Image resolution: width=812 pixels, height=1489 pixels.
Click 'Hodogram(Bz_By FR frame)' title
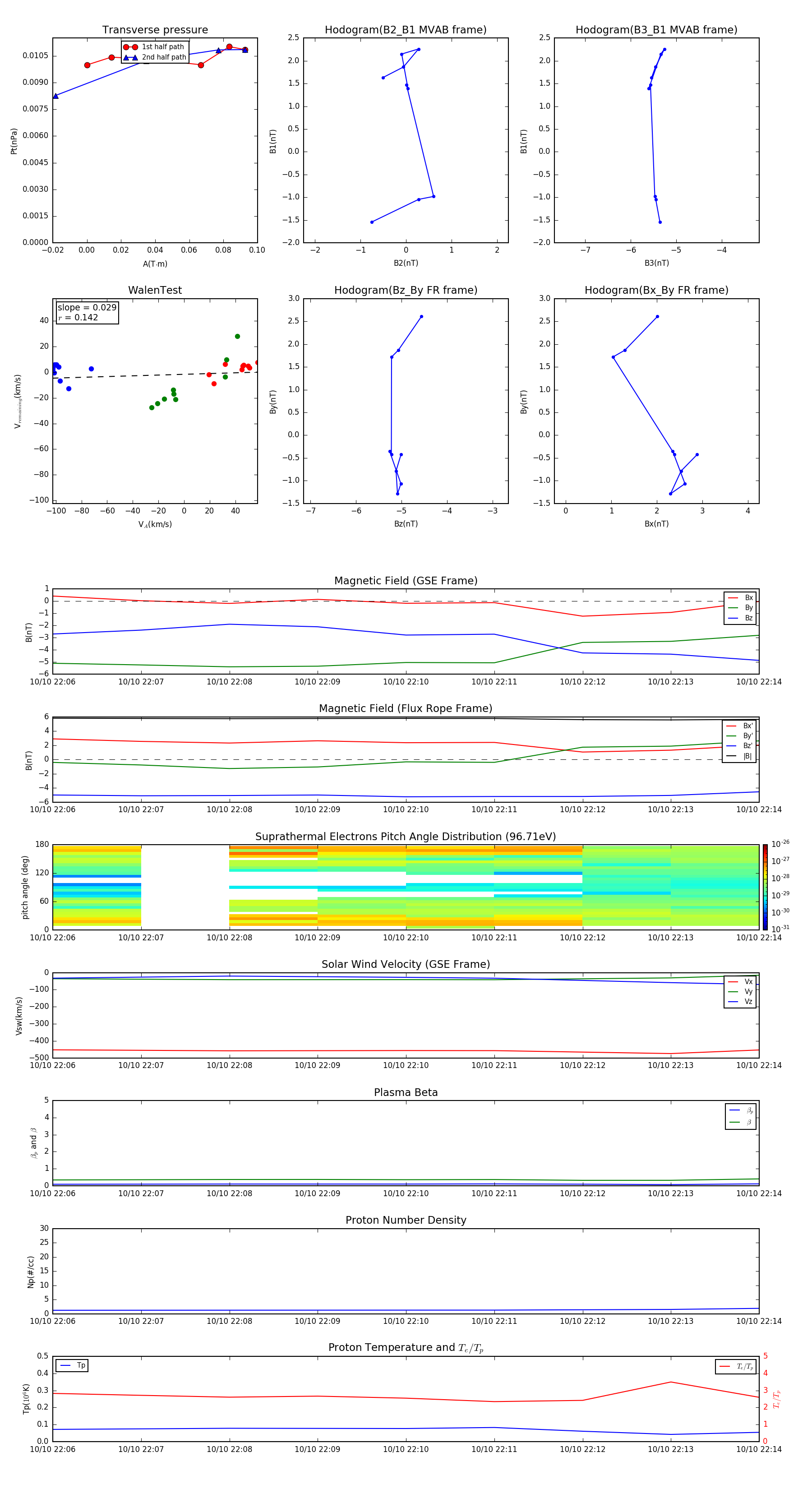tap(406, 290)
